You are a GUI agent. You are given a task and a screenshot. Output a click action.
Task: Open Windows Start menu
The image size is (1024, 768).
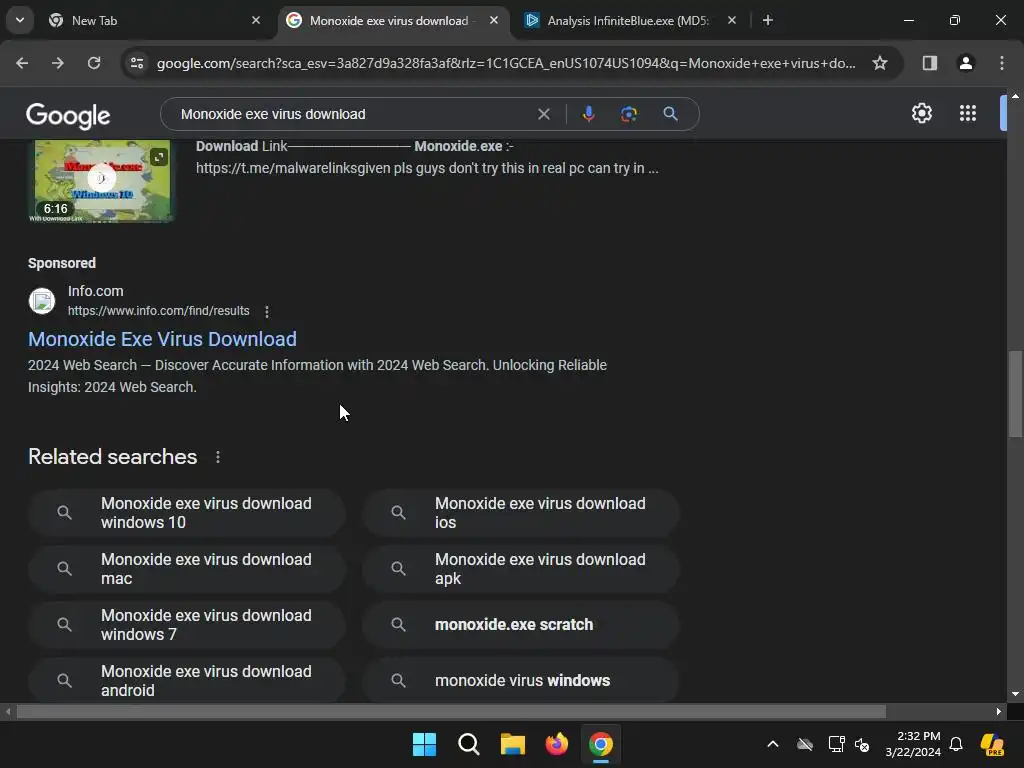click(x=424, y=744)
